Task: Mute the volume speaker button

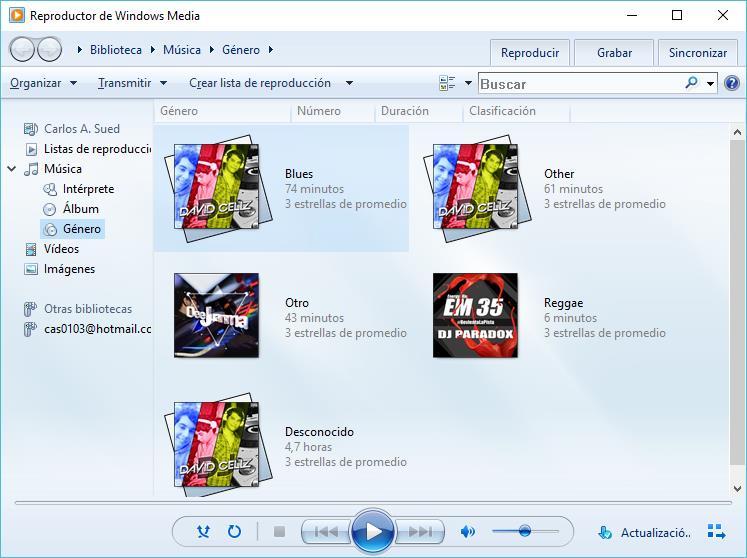Action: [467, 531]
